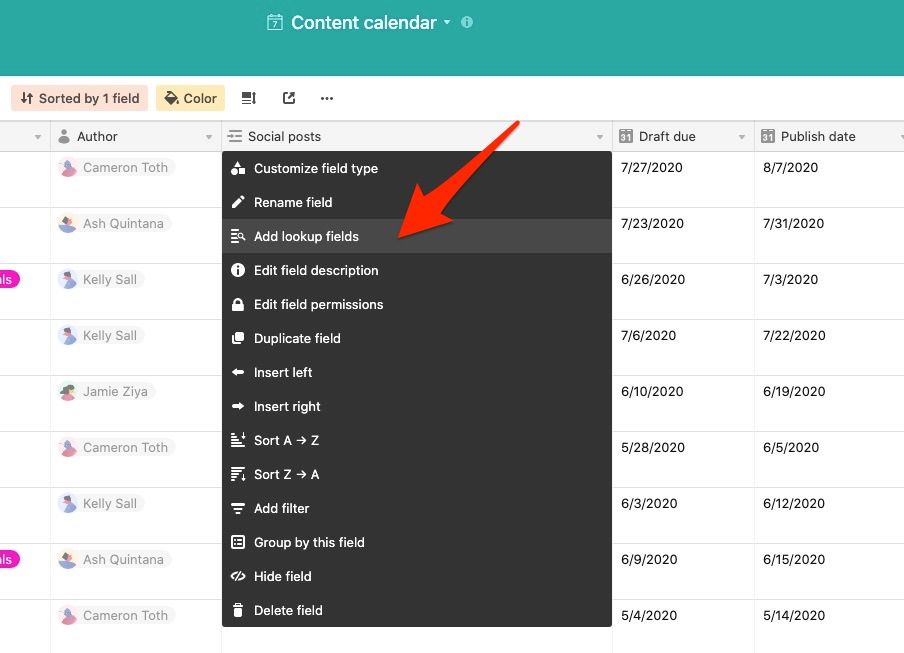Choose Edit field permissions

[417, 304]
